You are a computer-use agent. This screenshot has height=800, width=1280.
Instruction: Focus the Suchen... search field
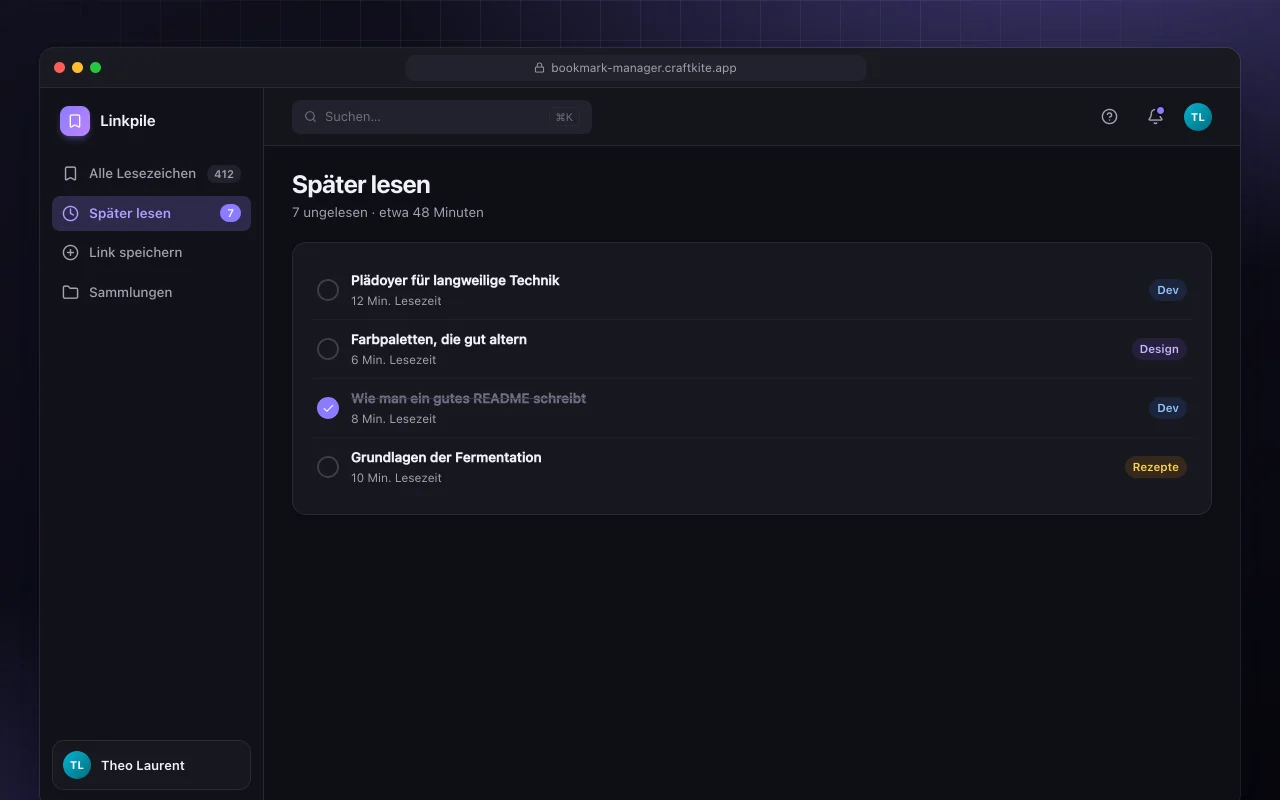(x=442, y=117)
